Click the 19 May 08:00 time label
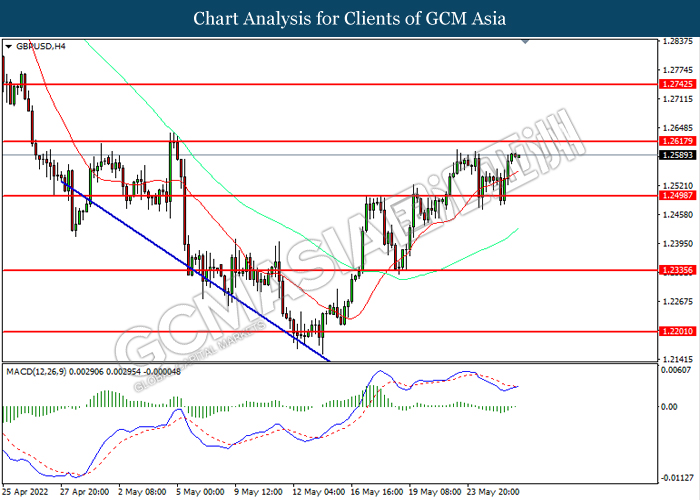Image resolution: width=700 pixels, height=500 pixels. 434,492
